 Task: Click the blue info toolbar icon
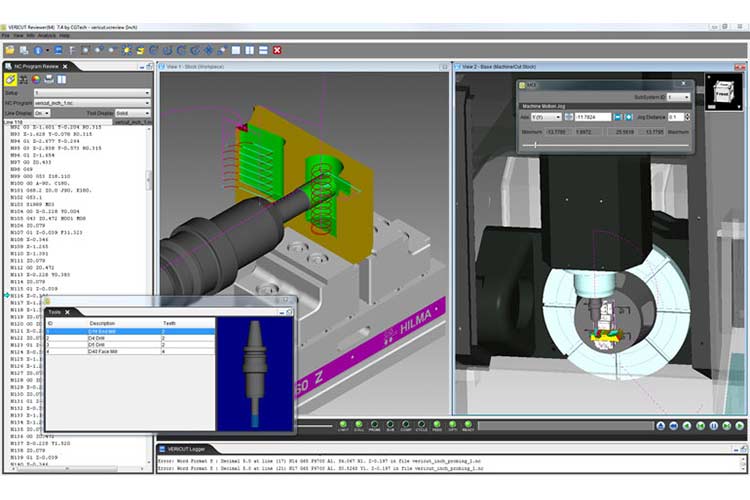[38, 50]
